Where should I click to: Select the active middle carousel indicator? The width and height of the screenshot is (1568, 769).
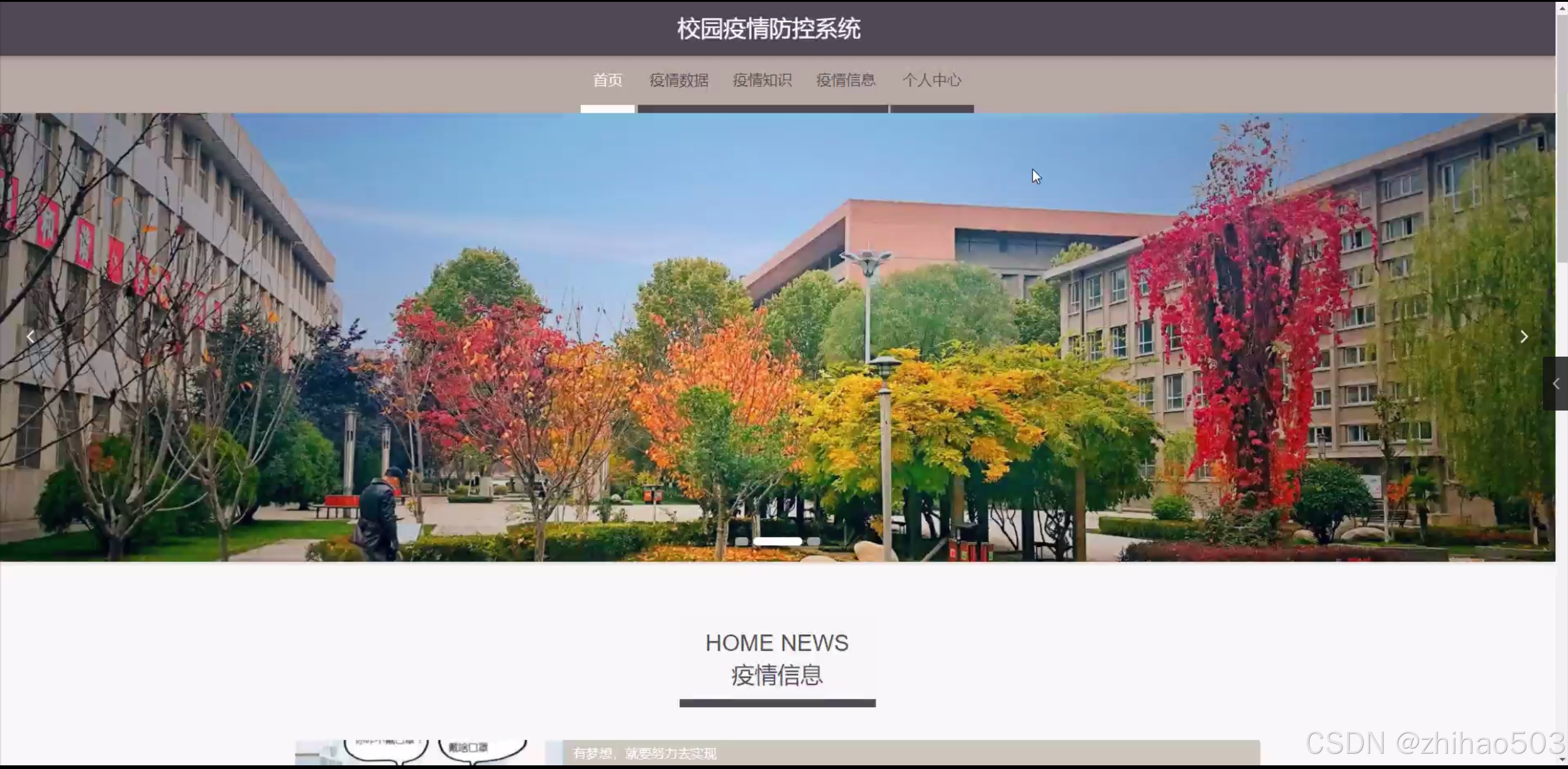click(x=777, y=541)
